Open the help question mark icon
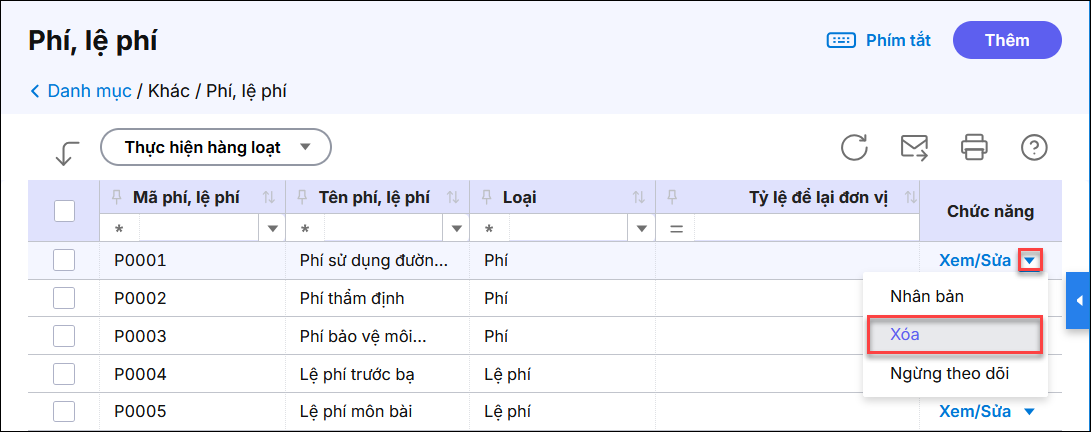The width and height of the screenshot is (1091, 432). tap(1033, 148)
